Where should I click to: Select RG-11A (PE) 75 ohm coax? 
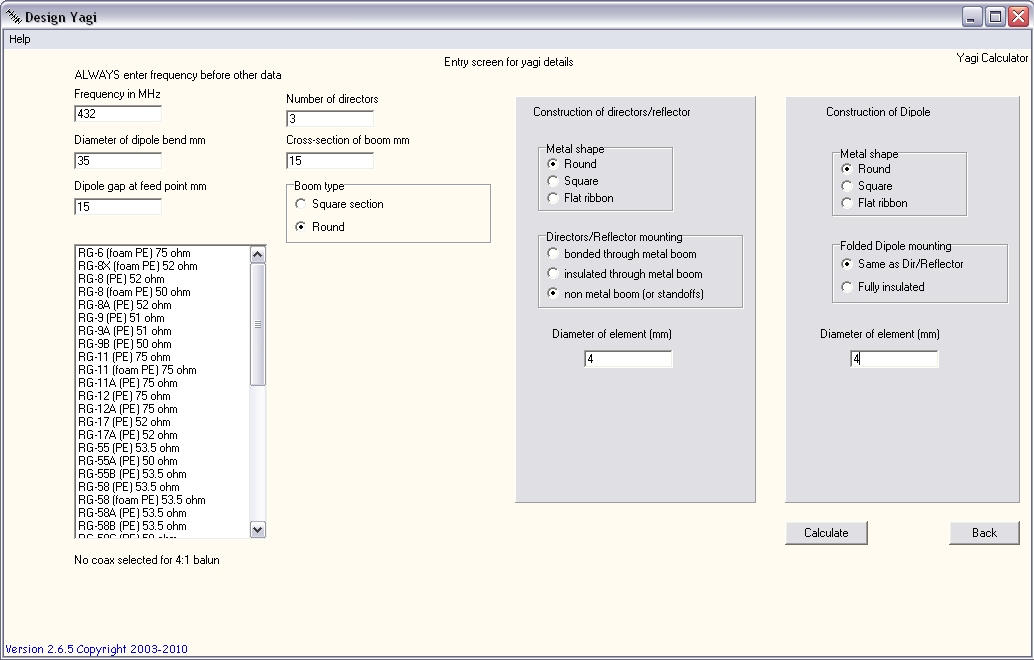point(162,383)
